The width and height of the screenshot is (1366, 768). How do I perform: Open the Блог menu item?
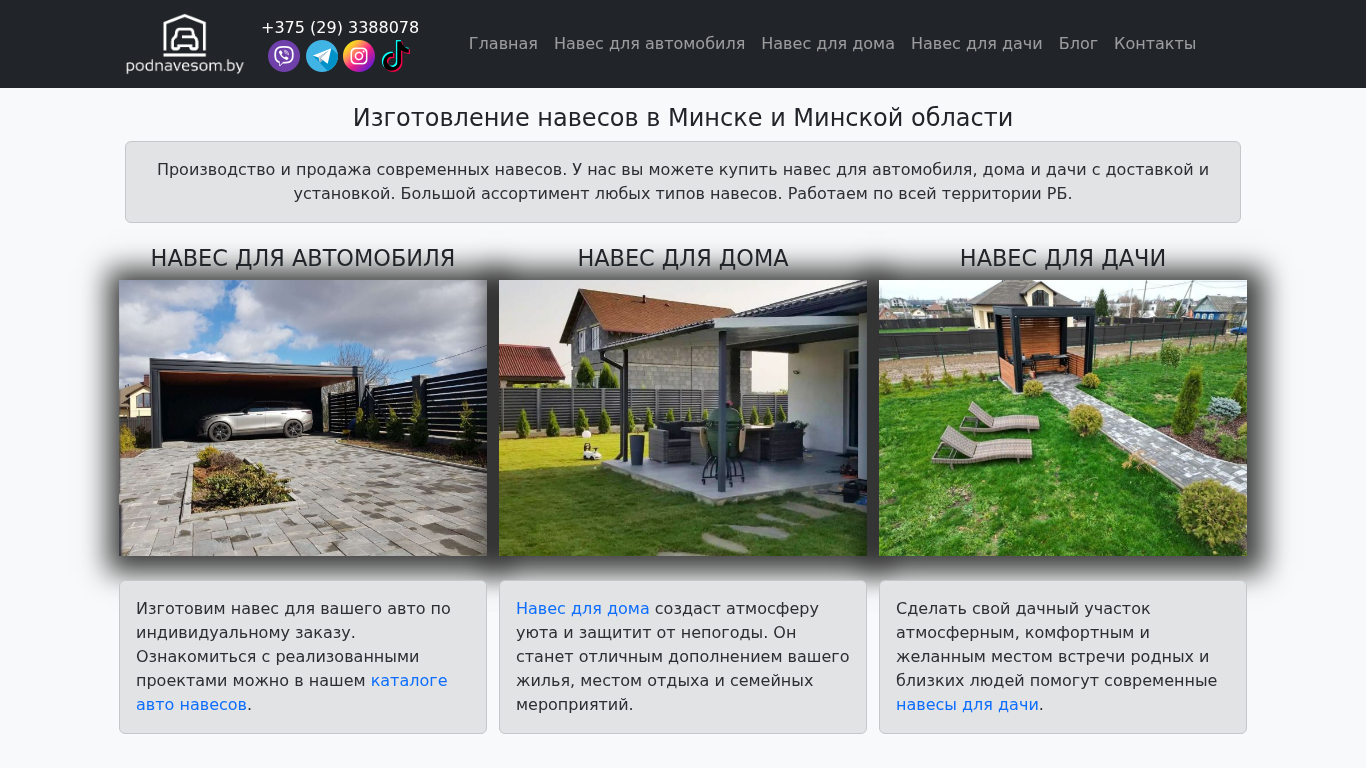point(1078,44)
